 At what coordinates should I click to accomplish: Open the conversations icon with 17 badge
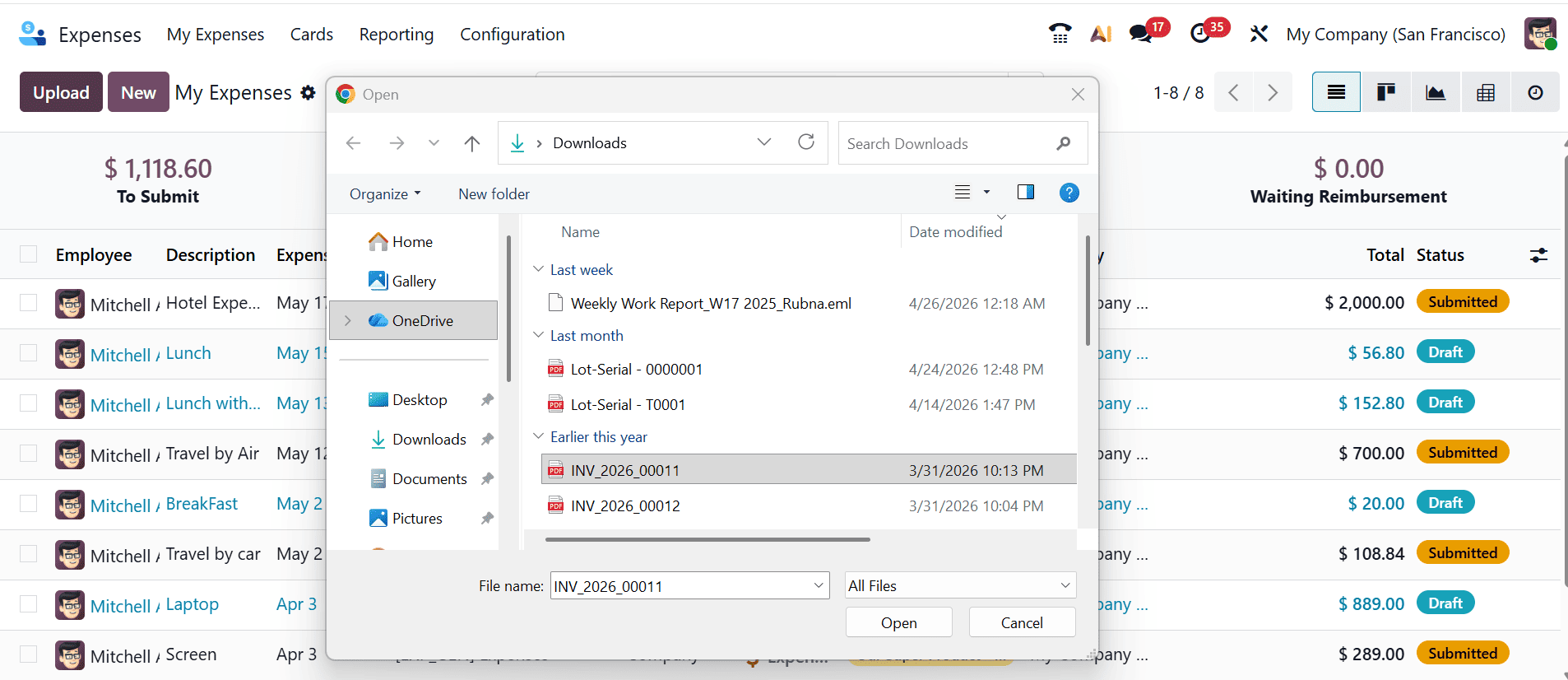tap(1140, 34)
